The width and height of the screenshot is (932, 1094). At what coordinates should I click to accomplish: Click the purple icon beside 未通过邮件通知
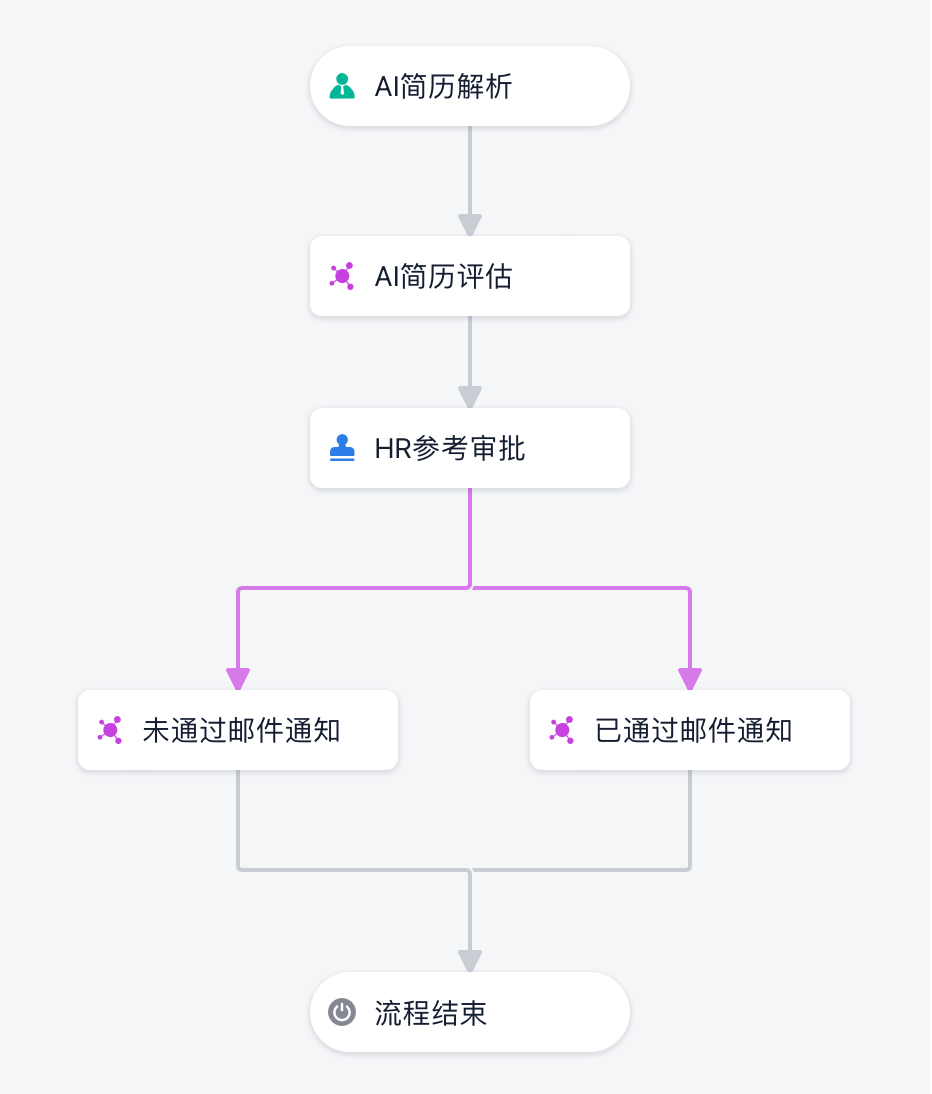coord(110,730)
